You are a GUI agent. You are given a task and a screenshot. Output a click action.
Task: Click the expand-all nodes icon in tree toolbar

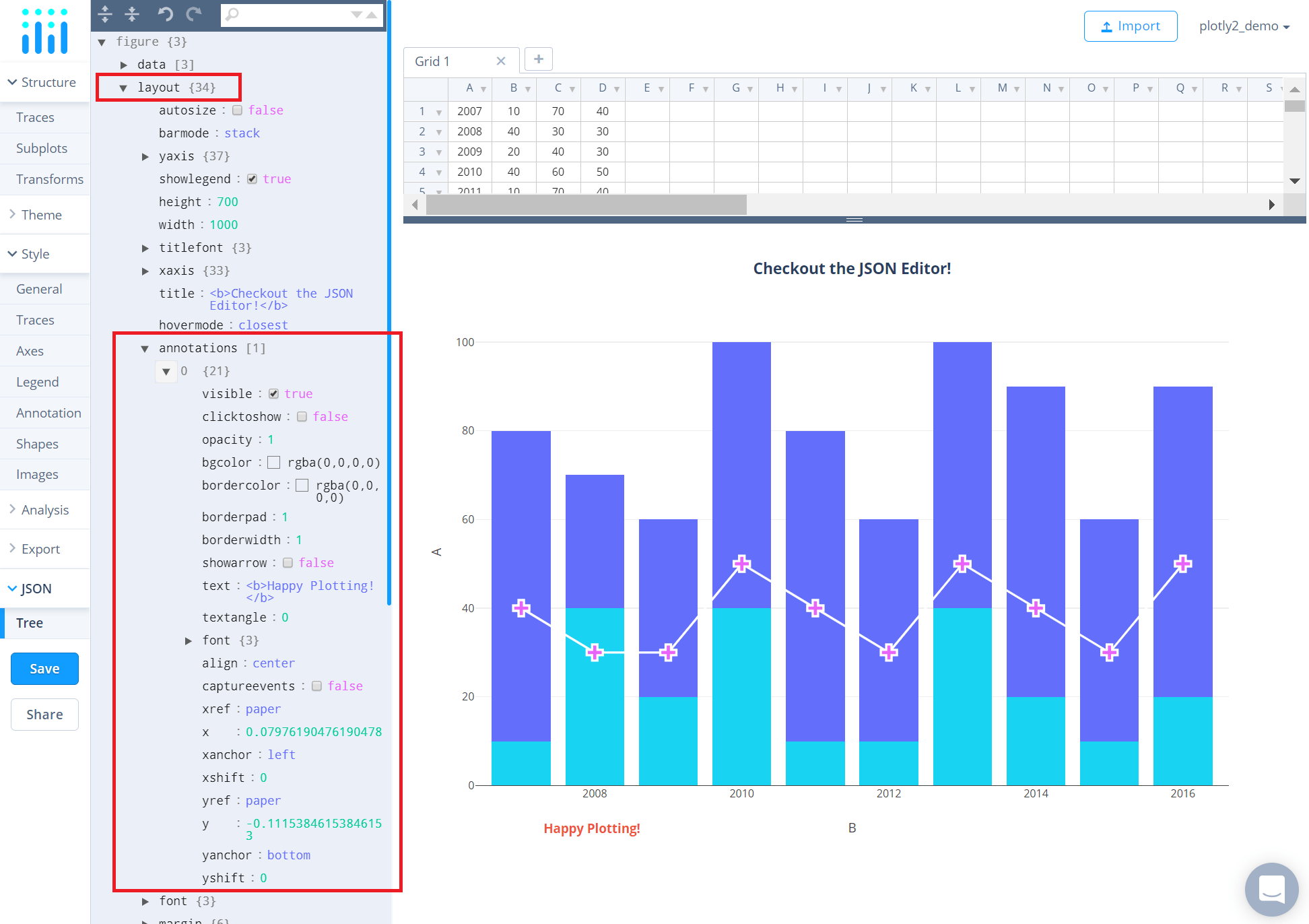point(104,14)
